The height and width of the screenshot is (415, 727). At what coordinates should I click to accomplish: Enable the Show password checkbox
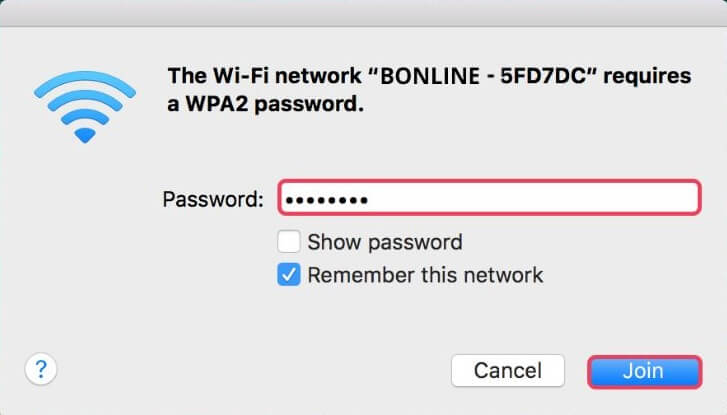pyautogui.click(x=289, y=242)
